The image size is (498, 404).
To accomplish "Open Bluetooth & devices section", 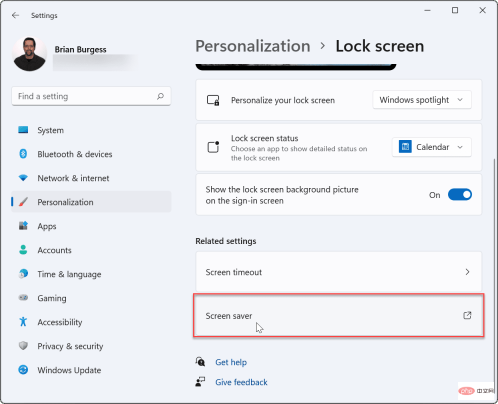I will tap(91, 154).
